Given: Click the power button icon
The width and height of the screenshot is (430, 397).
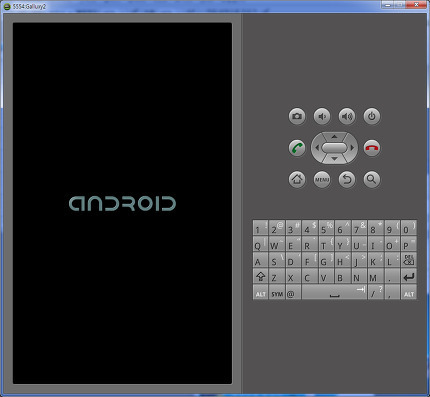Looking at the screenshot, I should pos(372,116).
